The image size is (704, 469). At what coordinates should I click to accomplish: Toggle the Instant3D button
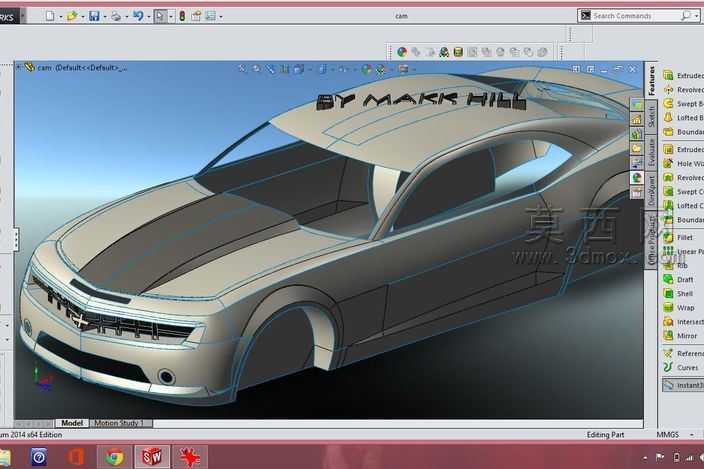coord(683,385)
